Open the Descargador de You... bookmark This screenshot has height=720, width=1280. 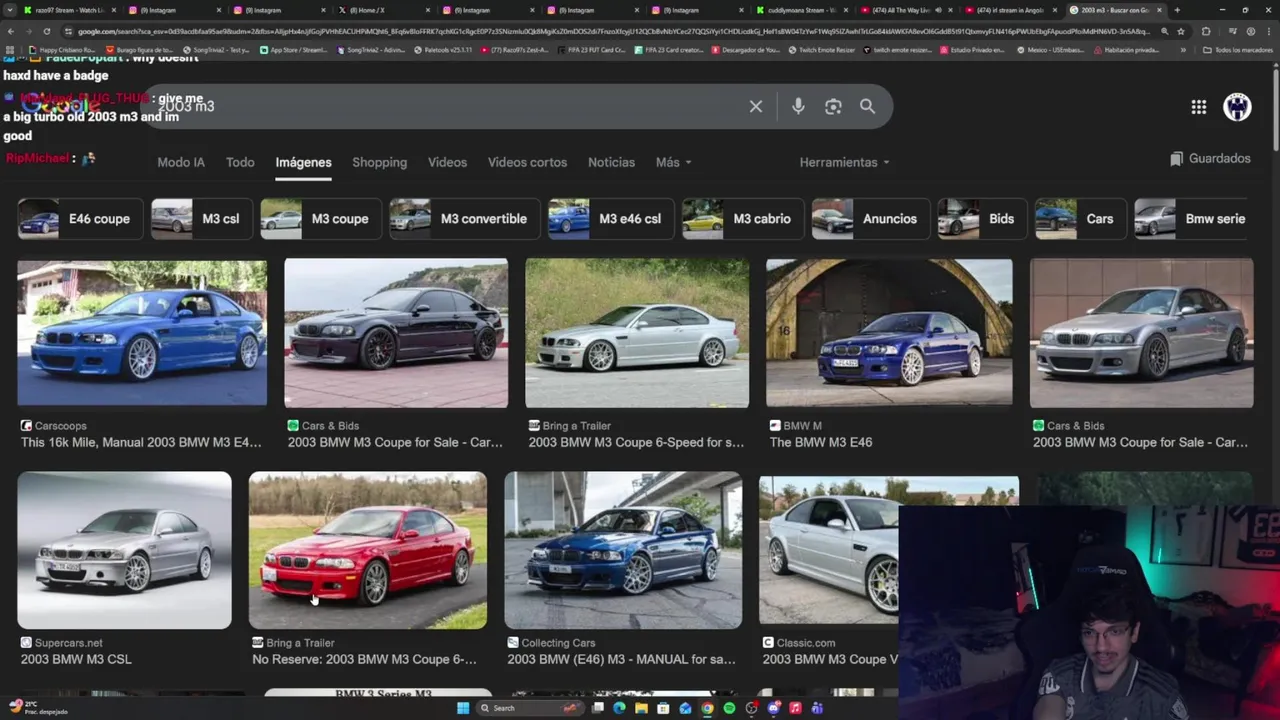click(745, 50)
